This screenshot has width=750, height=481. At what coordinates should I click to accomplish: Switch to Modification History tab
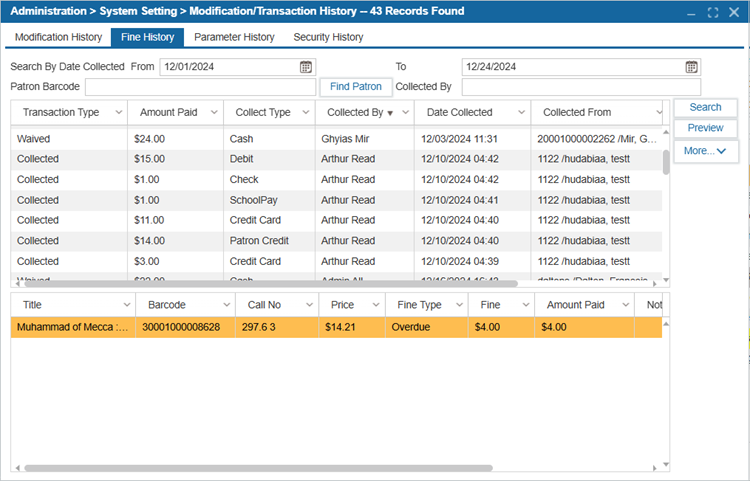pos(58,37)
